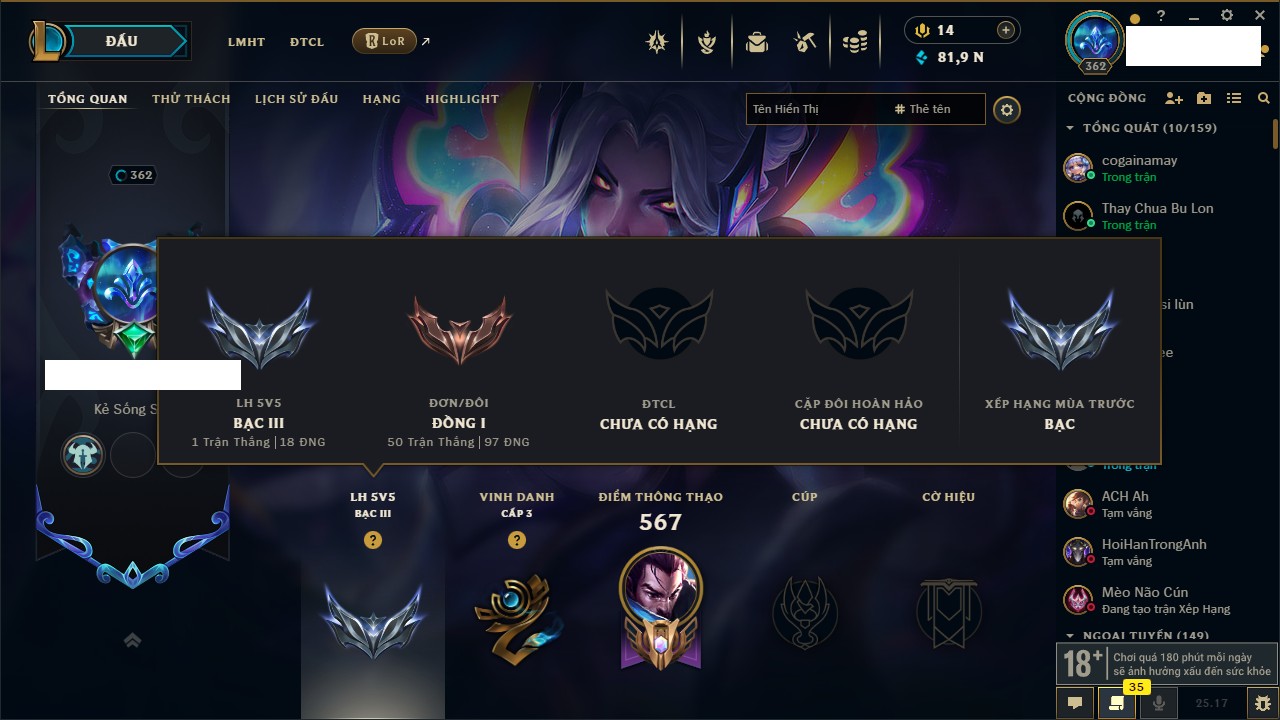Expand the banner chevron under the profile
This screenshot has width=1280, height=720.
click(x=132, y=641)
